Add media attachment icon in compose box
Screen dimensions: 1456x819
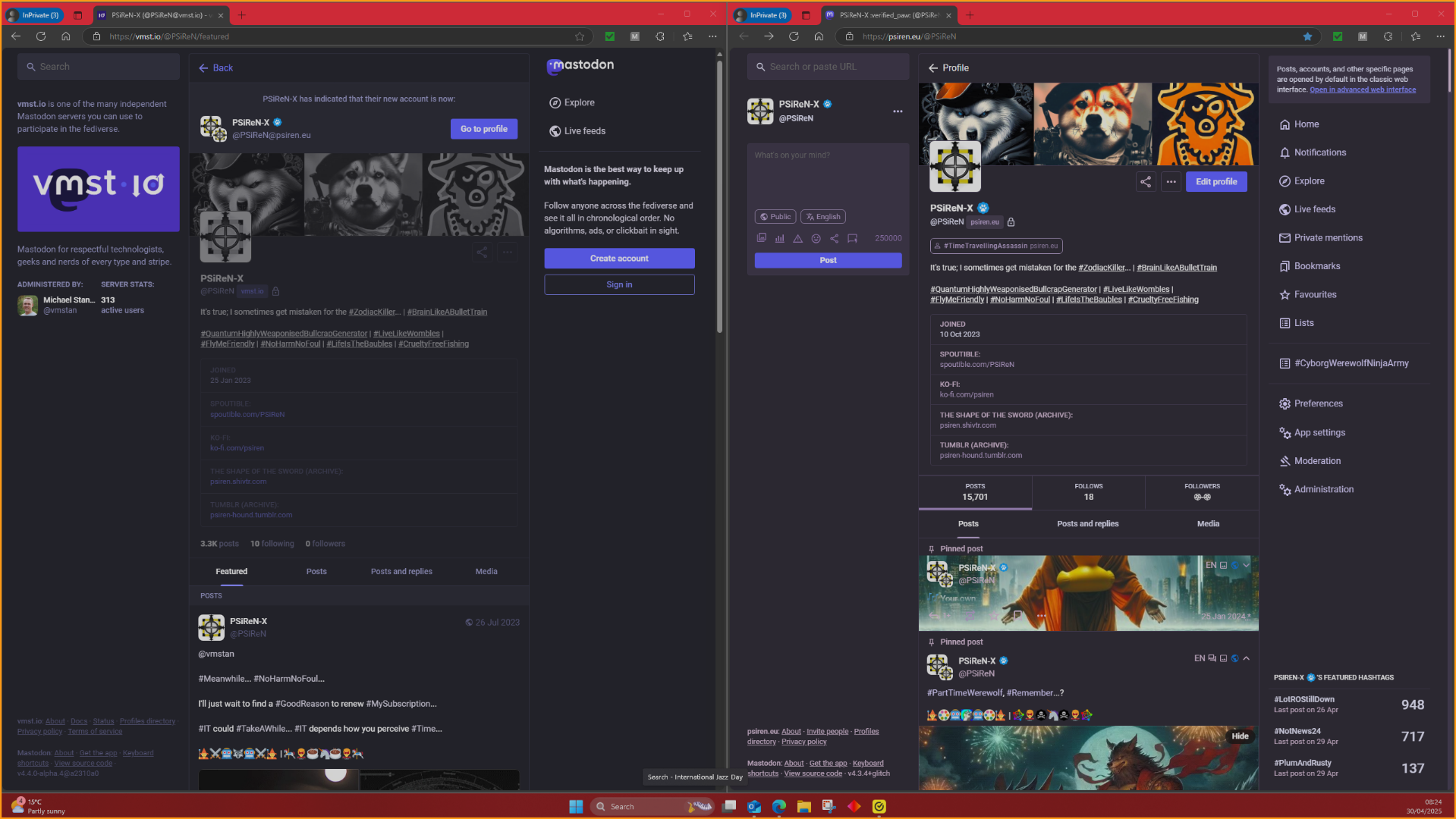click(761, 238)
